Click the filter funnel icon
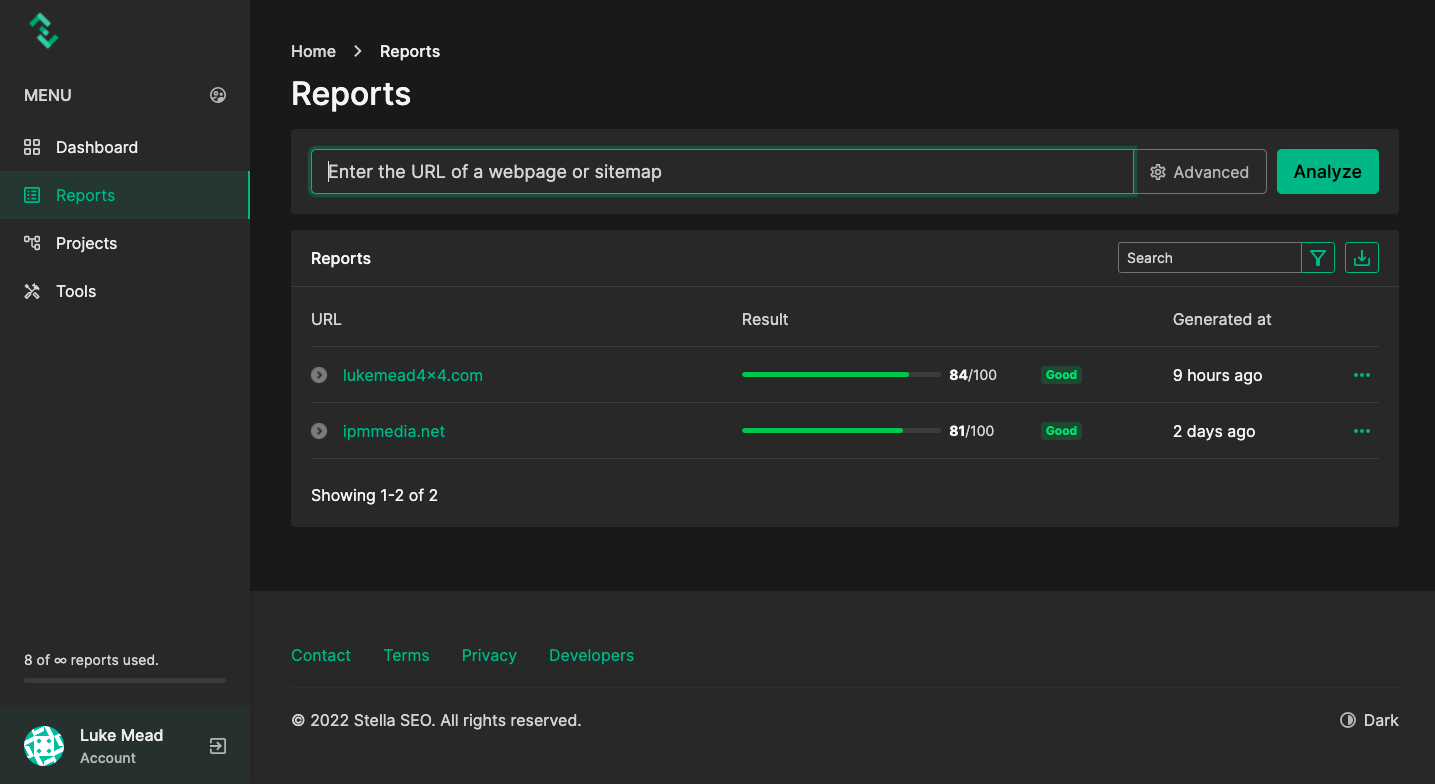The image size is (1435, 784). 1318,258
